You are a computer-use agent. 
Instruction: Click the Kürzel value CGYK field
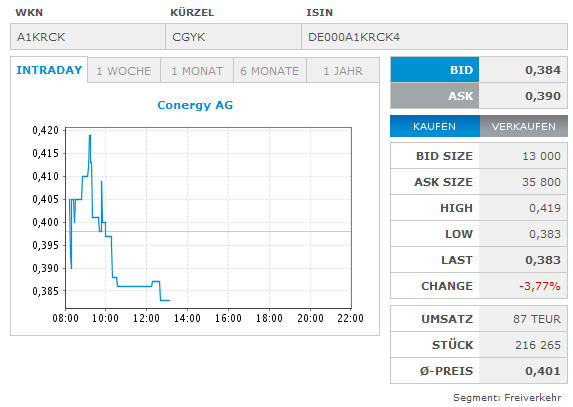233,37
